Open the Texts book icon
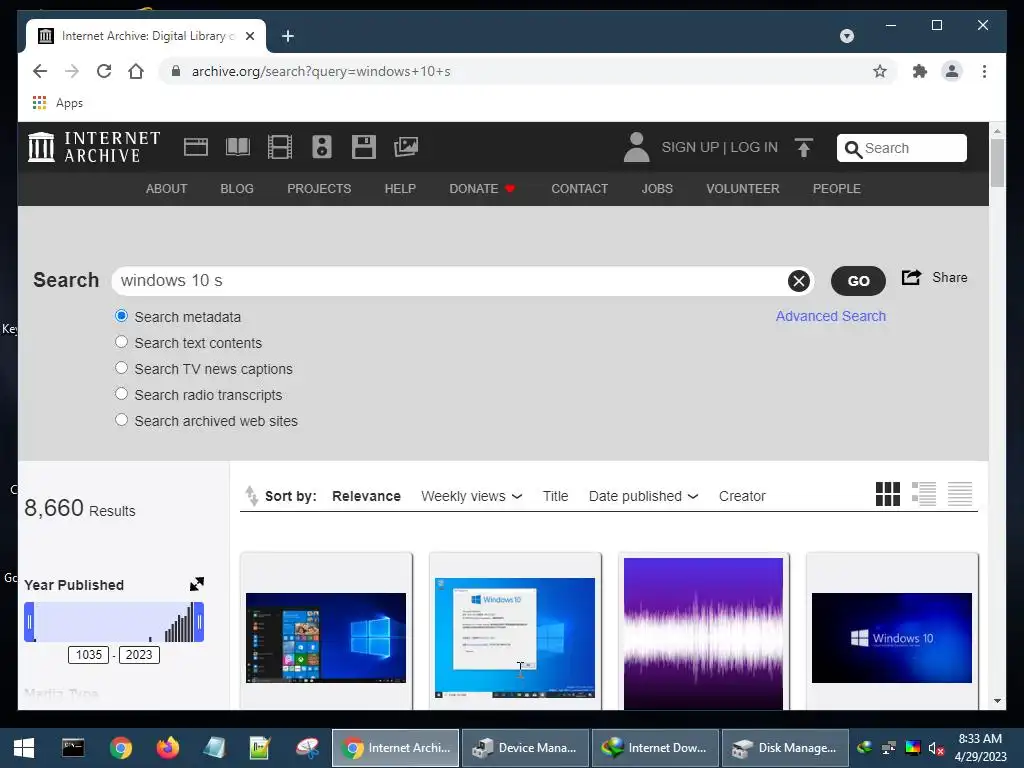Screen dimensions: 1024x768 (238, 147)
